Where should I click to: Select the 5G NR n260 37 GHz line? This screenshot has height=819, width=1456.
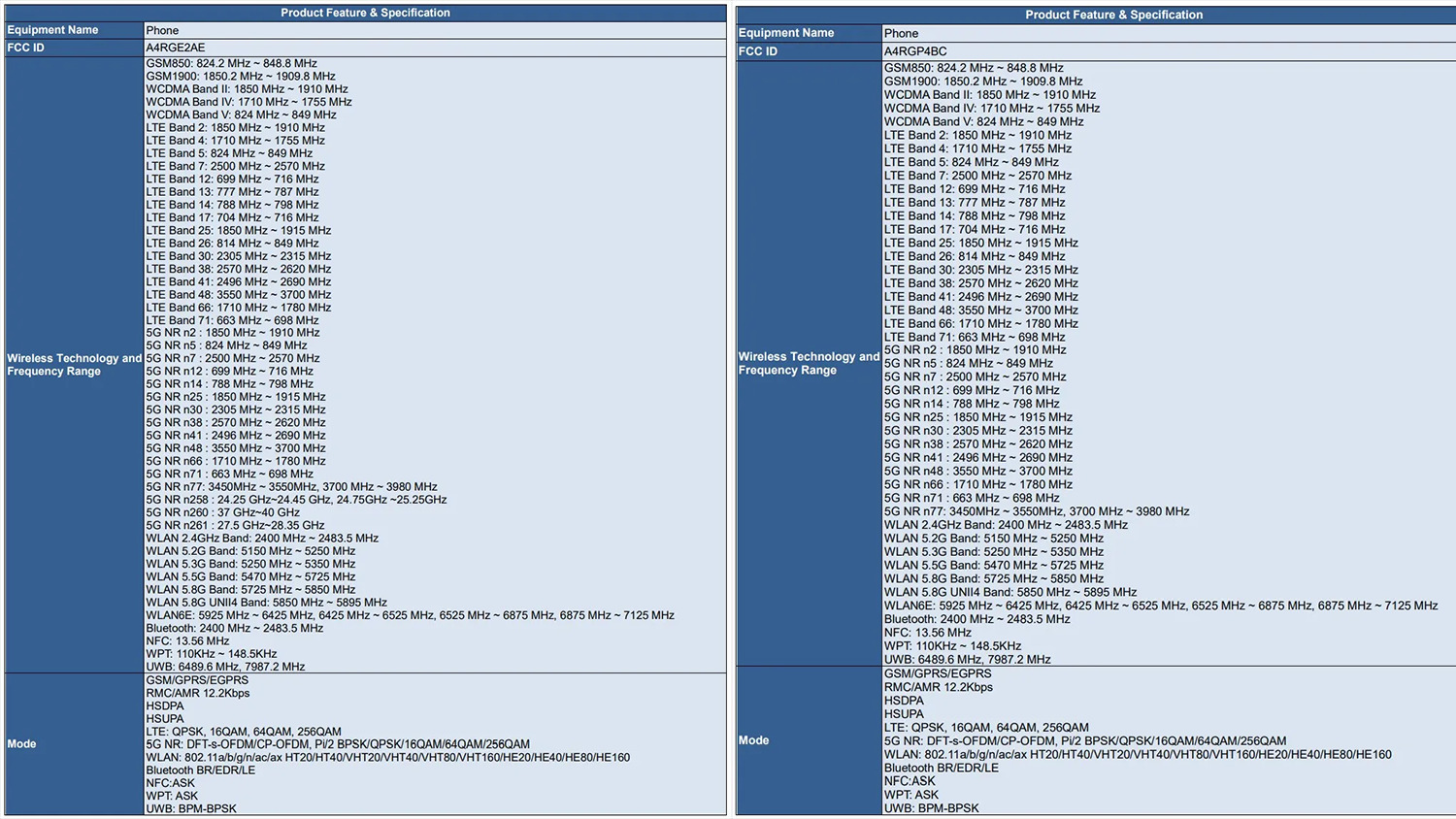click(x=222, y=512)
